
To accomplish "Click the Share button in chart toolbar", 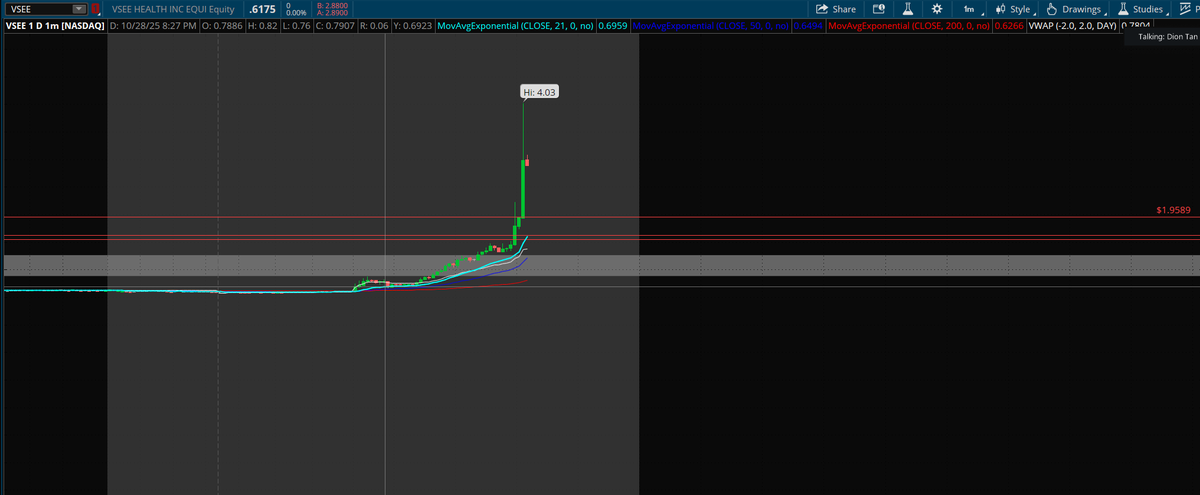I will coord(836,9).
